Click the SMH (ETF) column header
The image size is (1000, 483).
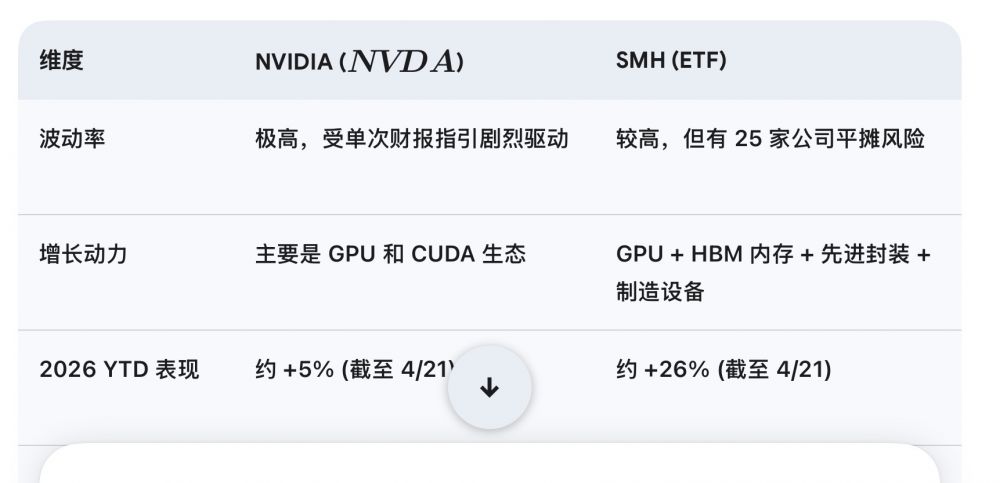(x=671, y=61)
